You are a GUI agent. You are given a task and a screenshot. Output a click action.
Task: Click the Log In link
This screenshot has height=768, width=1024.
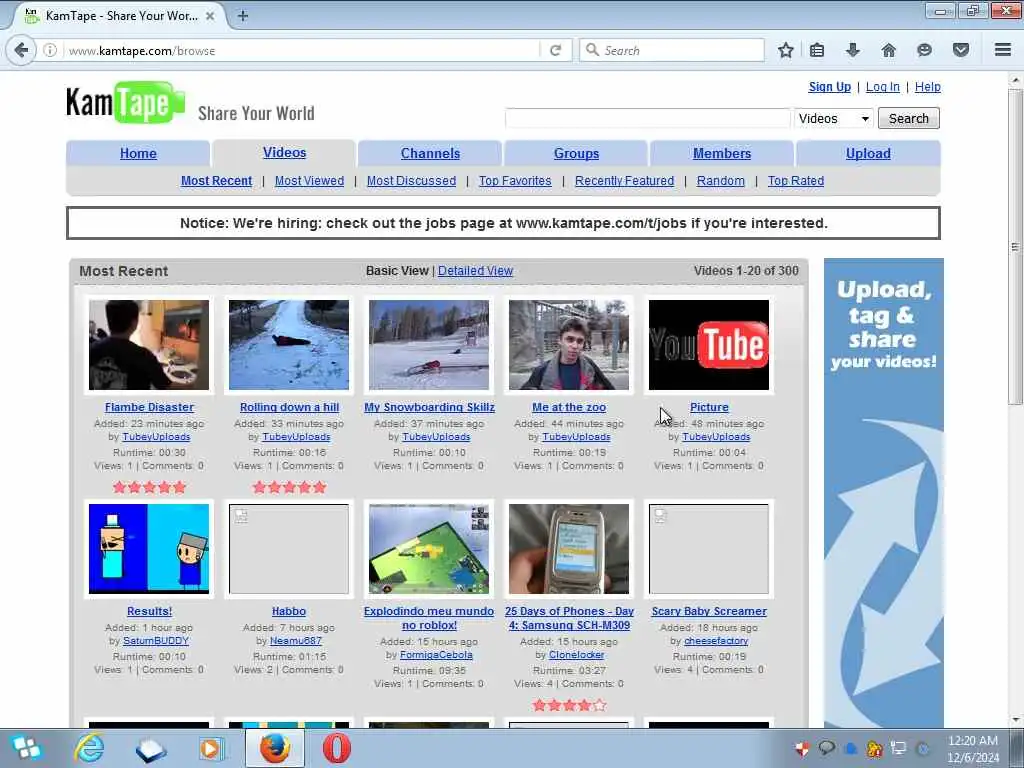[882, 87]
